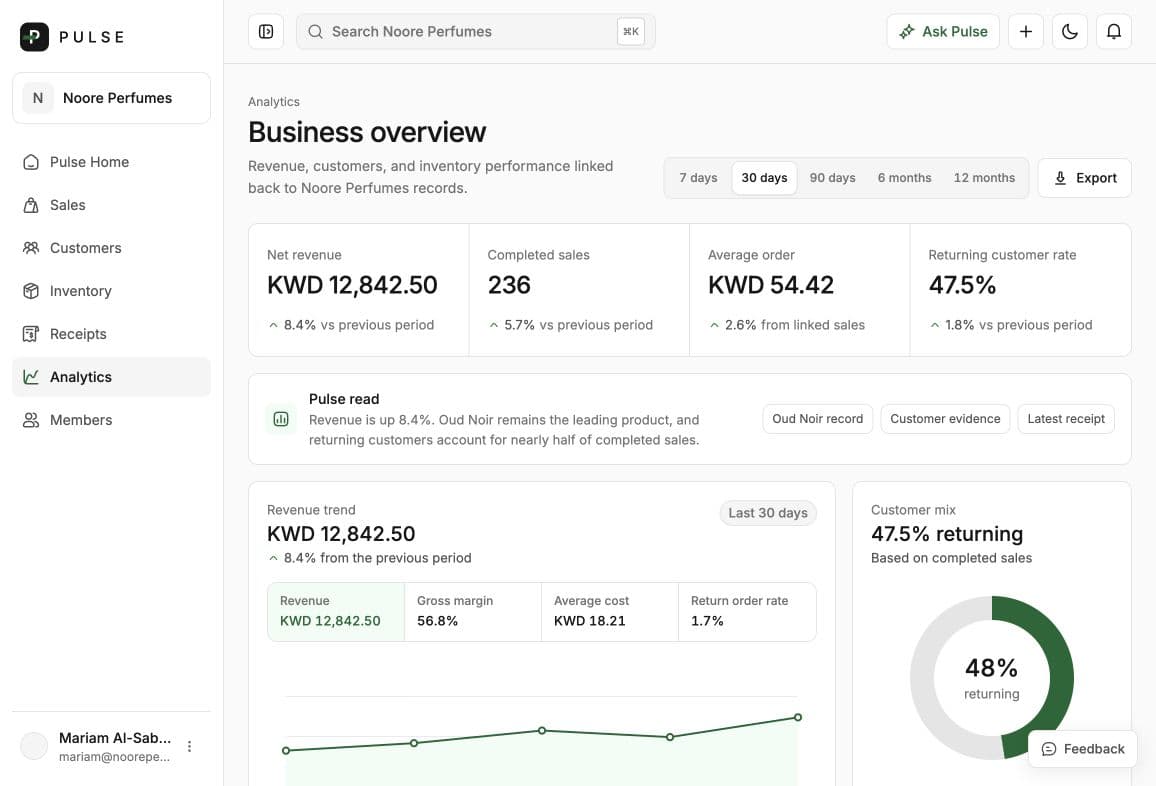Select the 90 days range
This screenshot has width=1156, height=786.
click(x=832, y=178)
